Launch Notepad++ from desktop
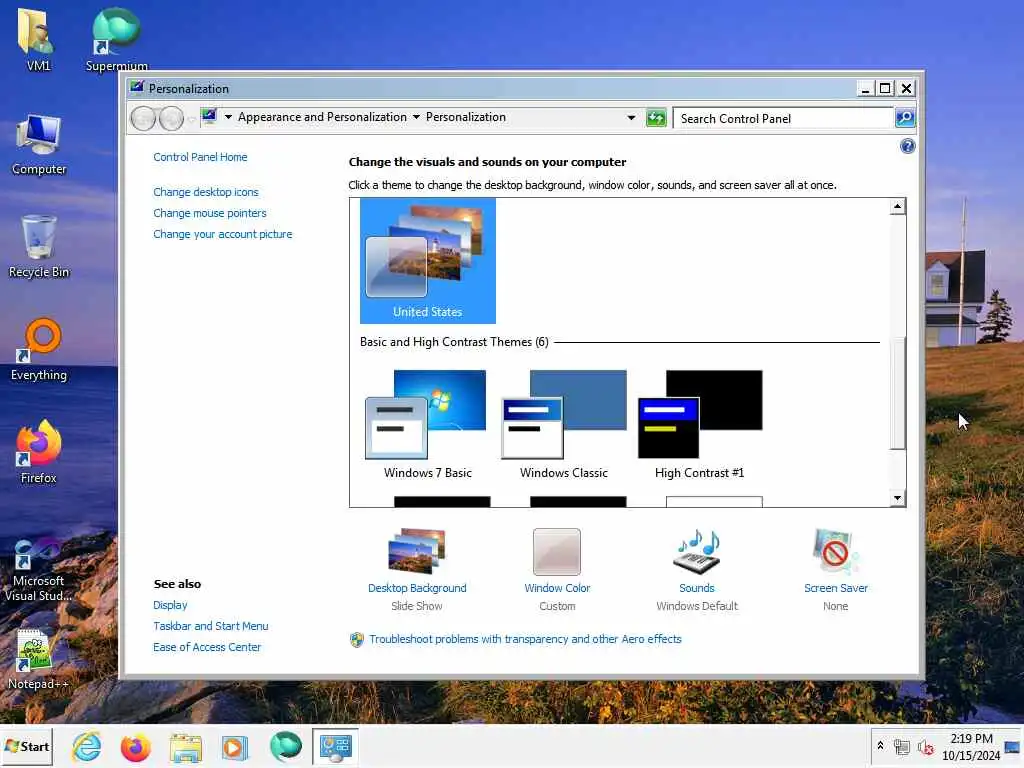This screenshot has height=768, width=1024. click(x=39, y=660)
